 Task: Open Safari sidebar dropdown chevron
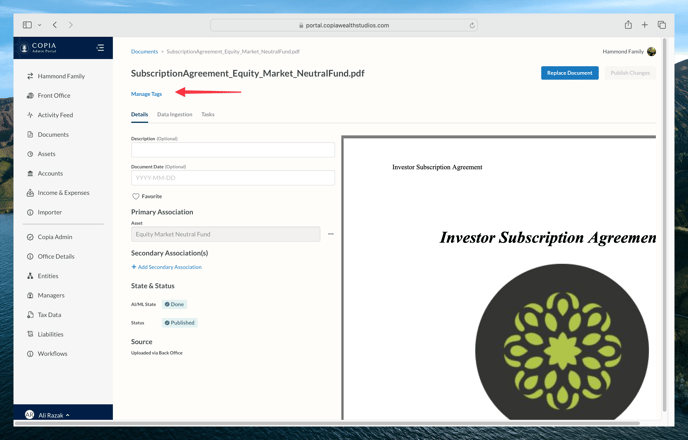tap(39, 25)
